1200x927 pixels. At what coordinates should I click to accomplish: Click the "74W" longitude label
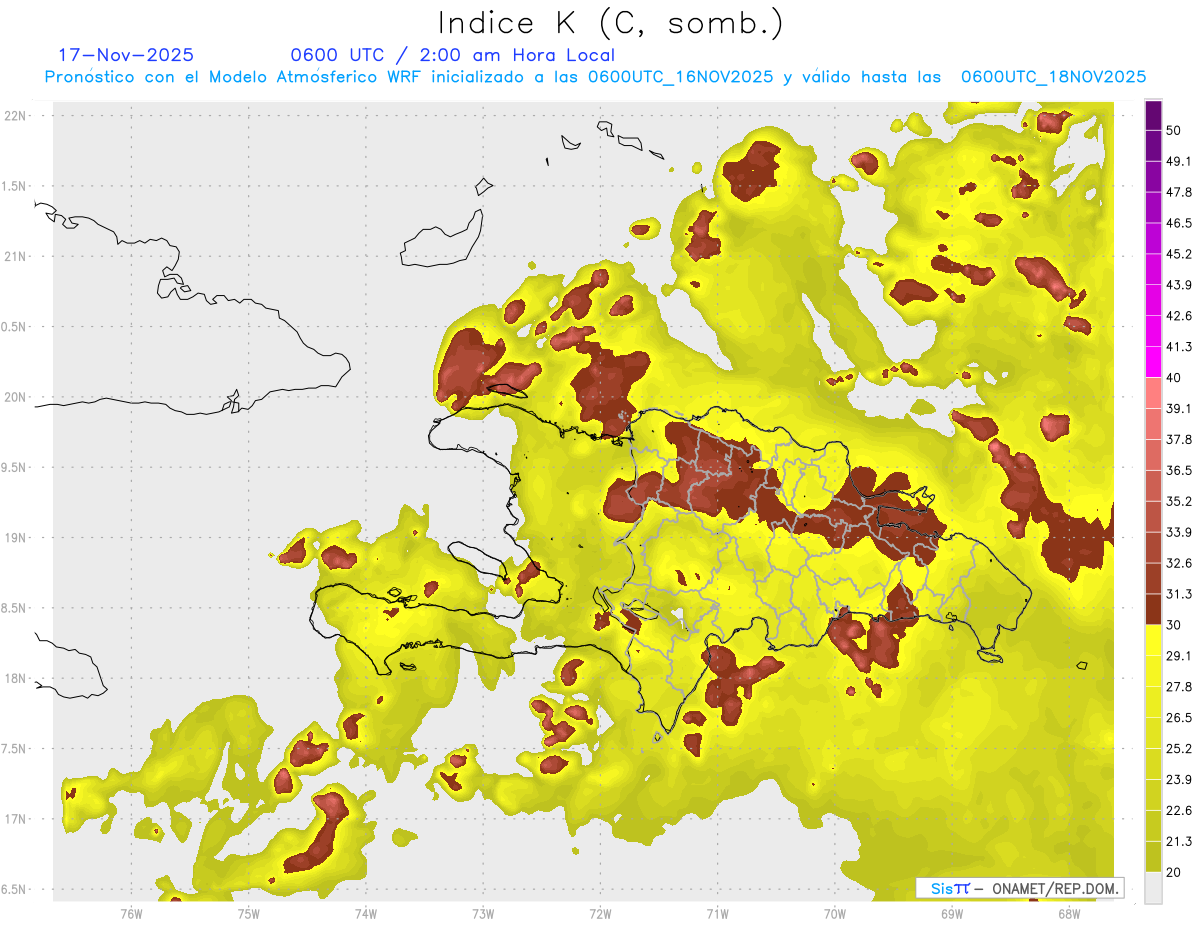pos(366,913)
